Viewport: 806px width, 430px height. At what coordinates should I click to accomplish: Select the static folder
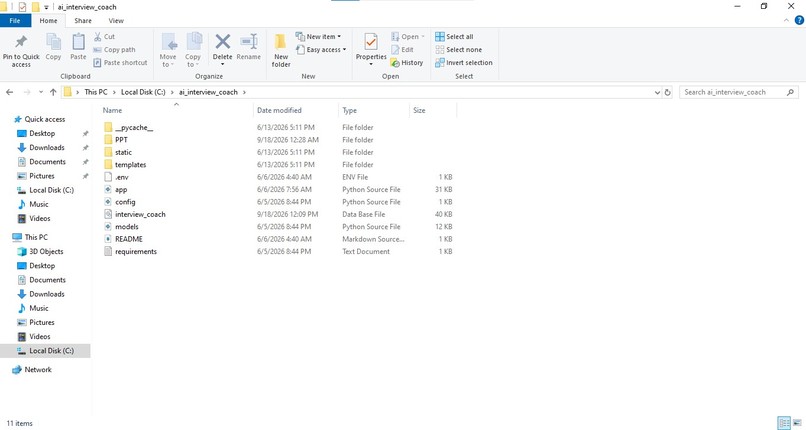click(123, 152)
